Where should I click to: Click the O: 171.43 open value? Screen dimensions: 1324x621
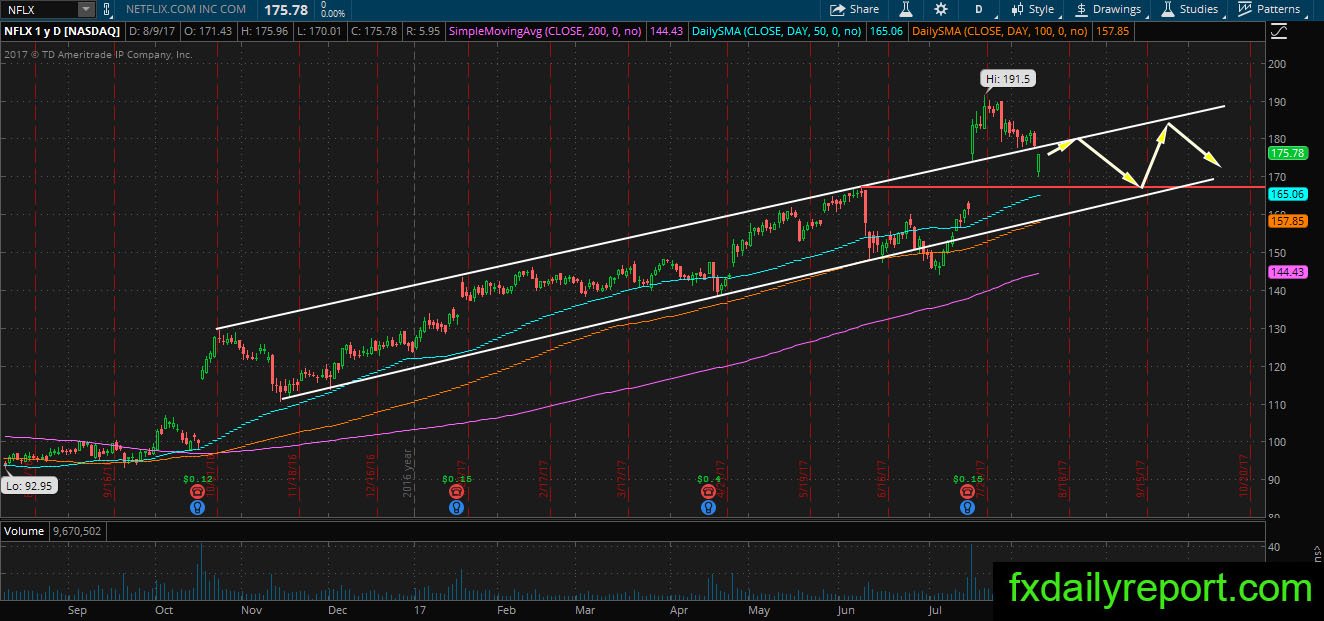click(x=206, y=31)
